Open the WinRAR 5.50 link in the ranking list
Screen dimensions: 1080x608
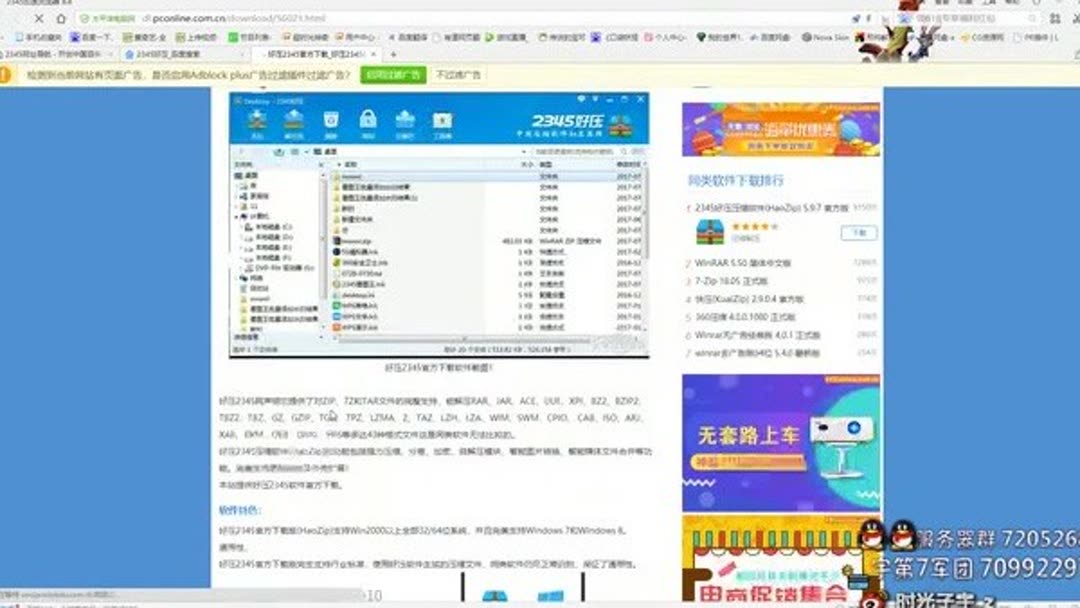(x=742, y=263)
